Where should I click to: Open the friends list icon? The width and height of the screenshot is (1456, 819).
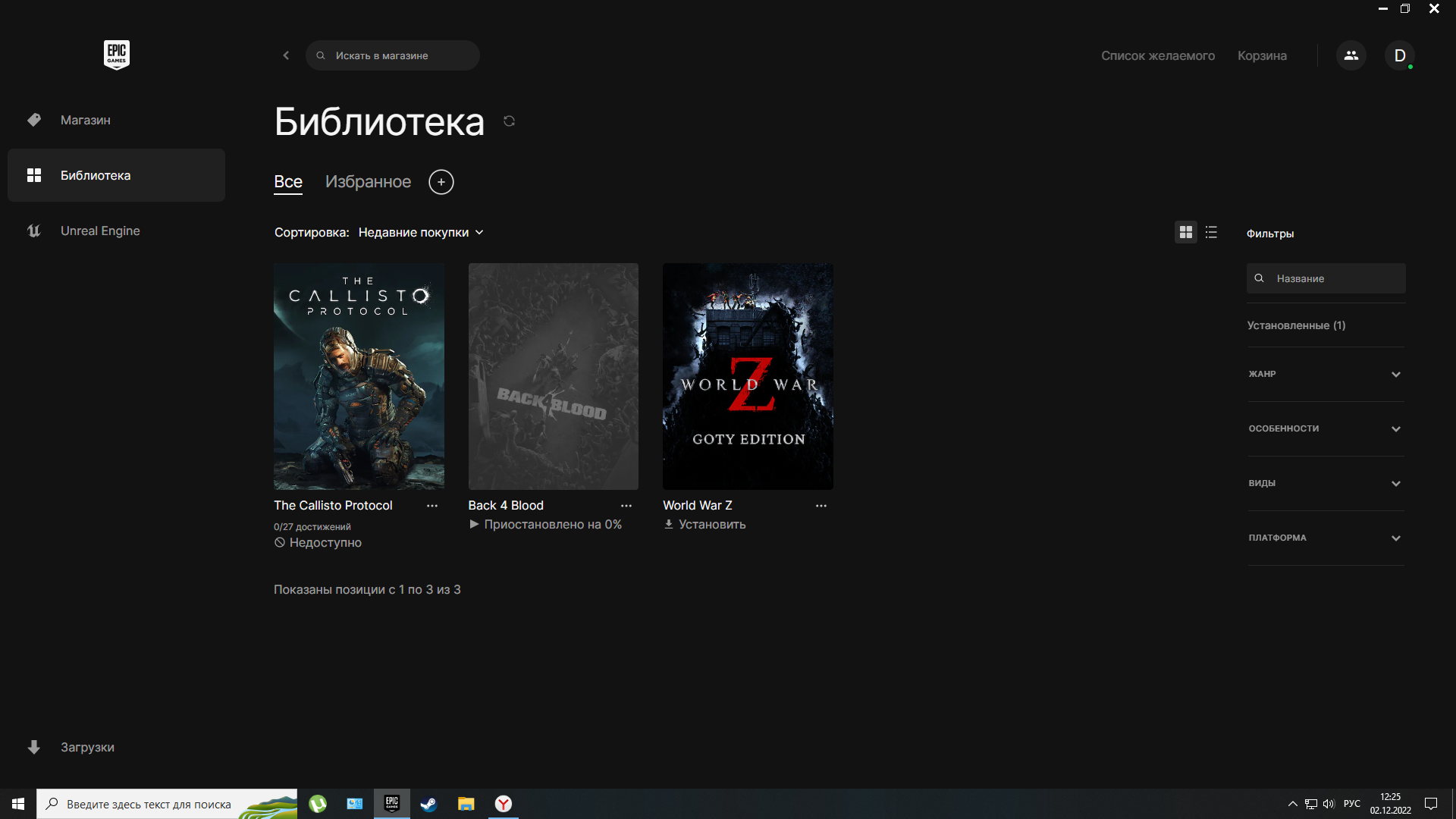(1351, 55)
